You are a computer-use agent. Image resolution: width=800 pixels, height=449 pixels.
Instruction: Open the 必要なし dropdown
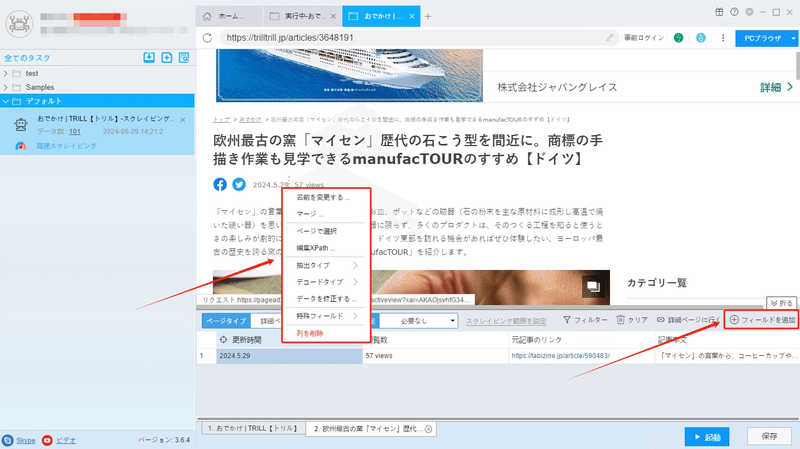point(419,321)
